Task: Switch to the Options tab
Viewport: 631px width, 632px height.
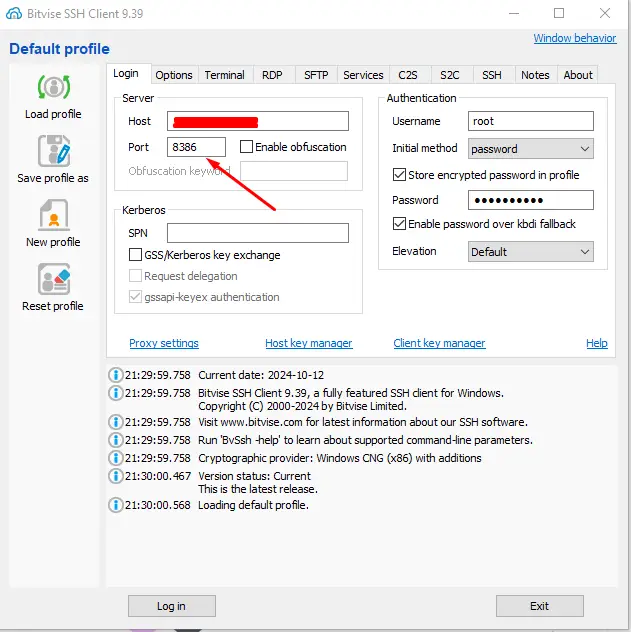Action: pos(174,75)
